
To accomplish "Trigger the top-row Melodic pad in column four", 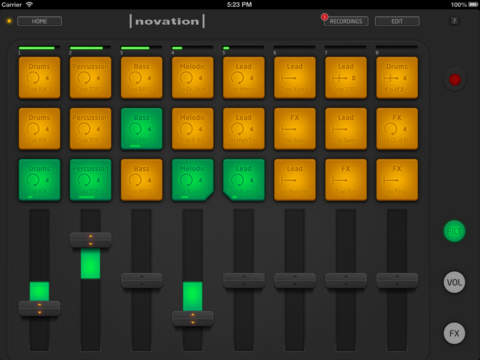I will (x=193, y=78).
